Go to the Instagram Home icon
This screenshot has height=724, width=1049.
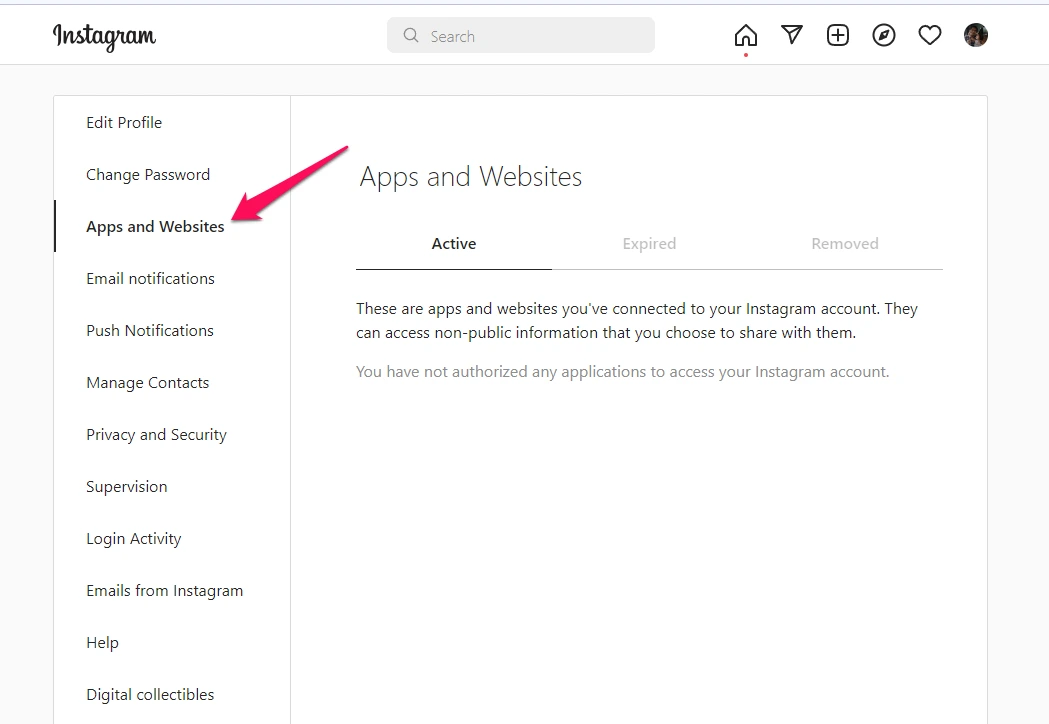click(745, 36)
